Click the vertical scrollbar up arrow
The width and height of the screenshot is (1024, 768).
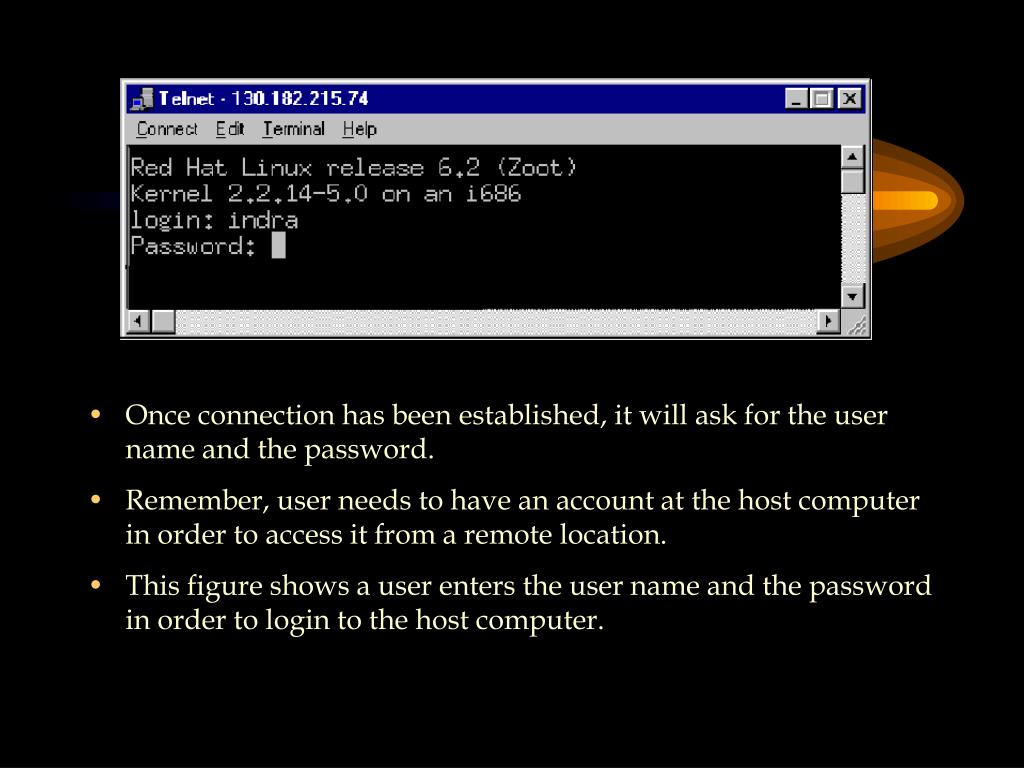pyautogui.click(x=852, y=157)
